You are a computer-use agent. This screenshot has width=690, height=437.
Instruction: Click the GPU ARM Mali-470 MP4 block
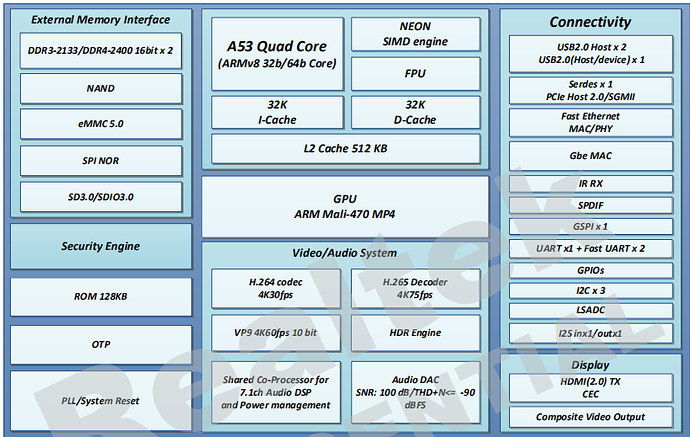pos(345,207)
